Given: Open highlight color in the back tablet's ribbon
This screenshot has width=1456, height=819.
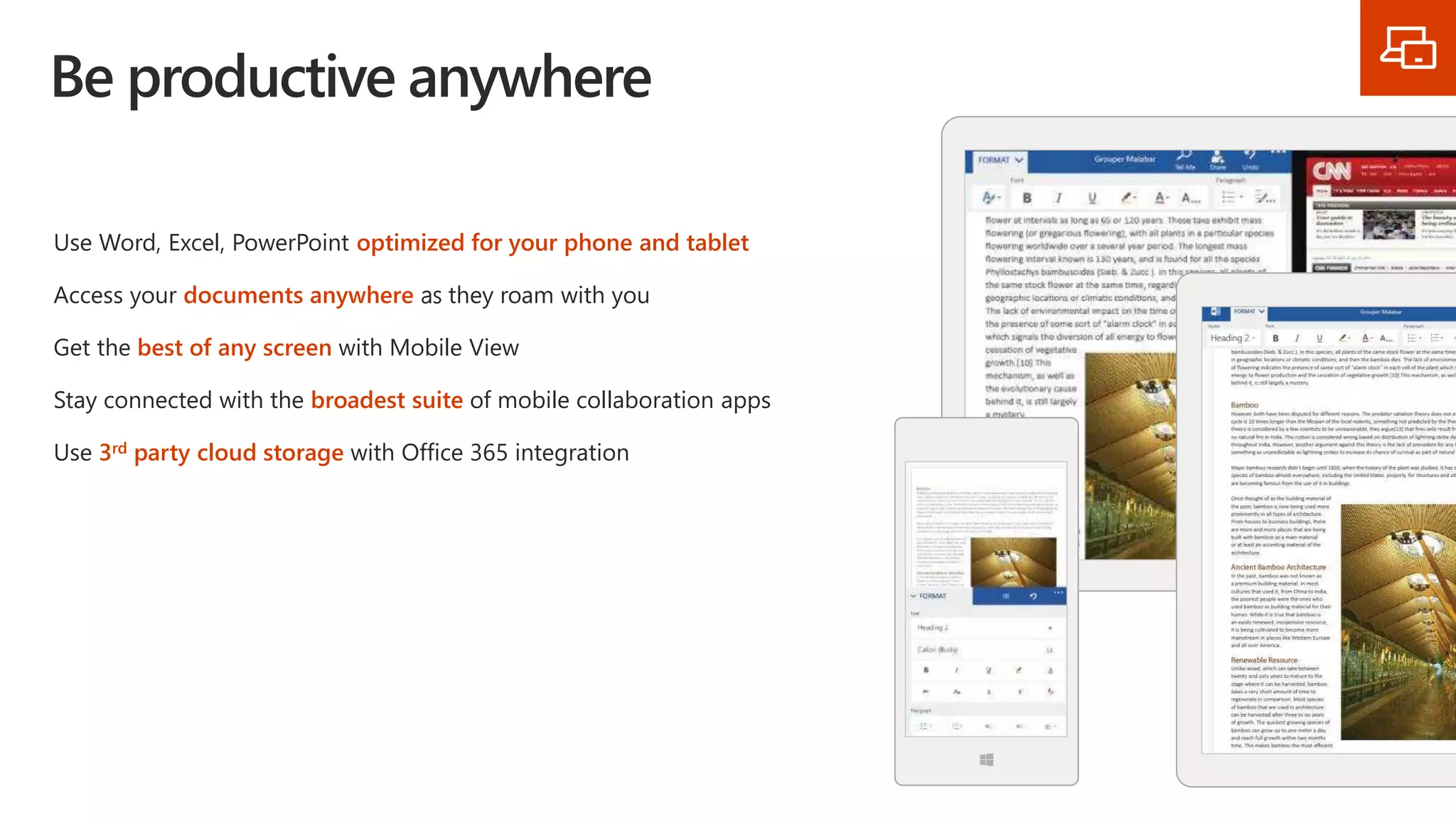Looking at the screenshot, I should click(x=1128, y=198).
